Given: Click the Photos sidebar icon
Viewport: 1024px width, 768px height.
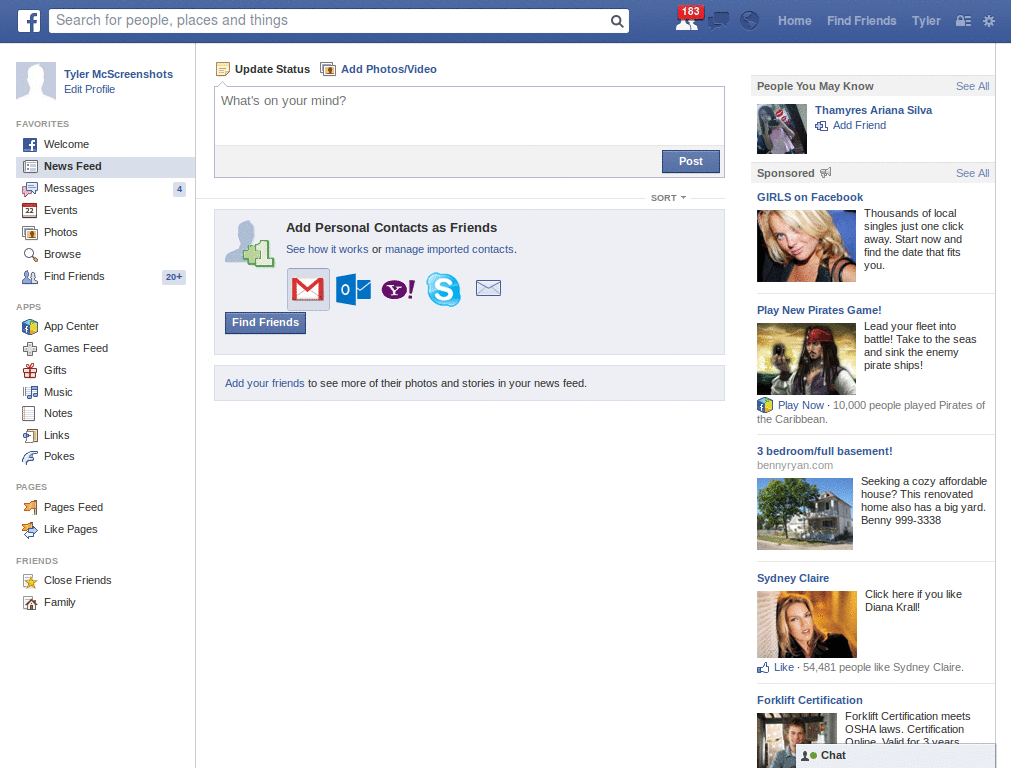Looking at the screenshot, I should (29, 232).
